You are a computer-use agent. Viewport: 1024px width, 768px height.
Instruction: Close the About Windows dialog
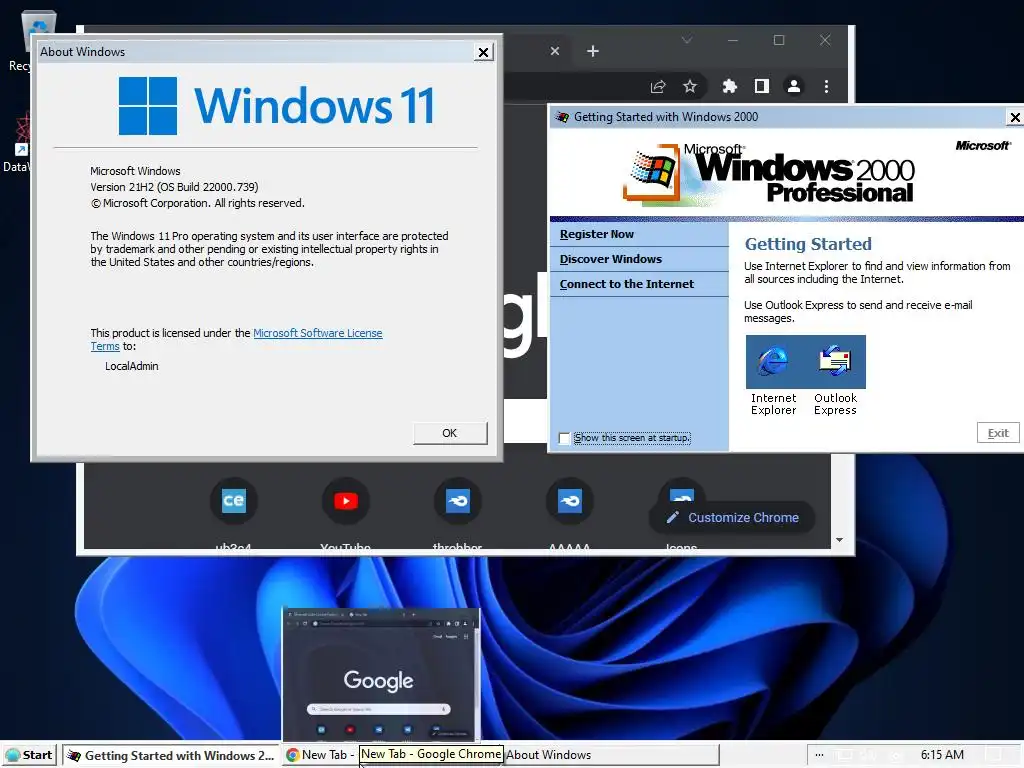(x=483, y=52)
